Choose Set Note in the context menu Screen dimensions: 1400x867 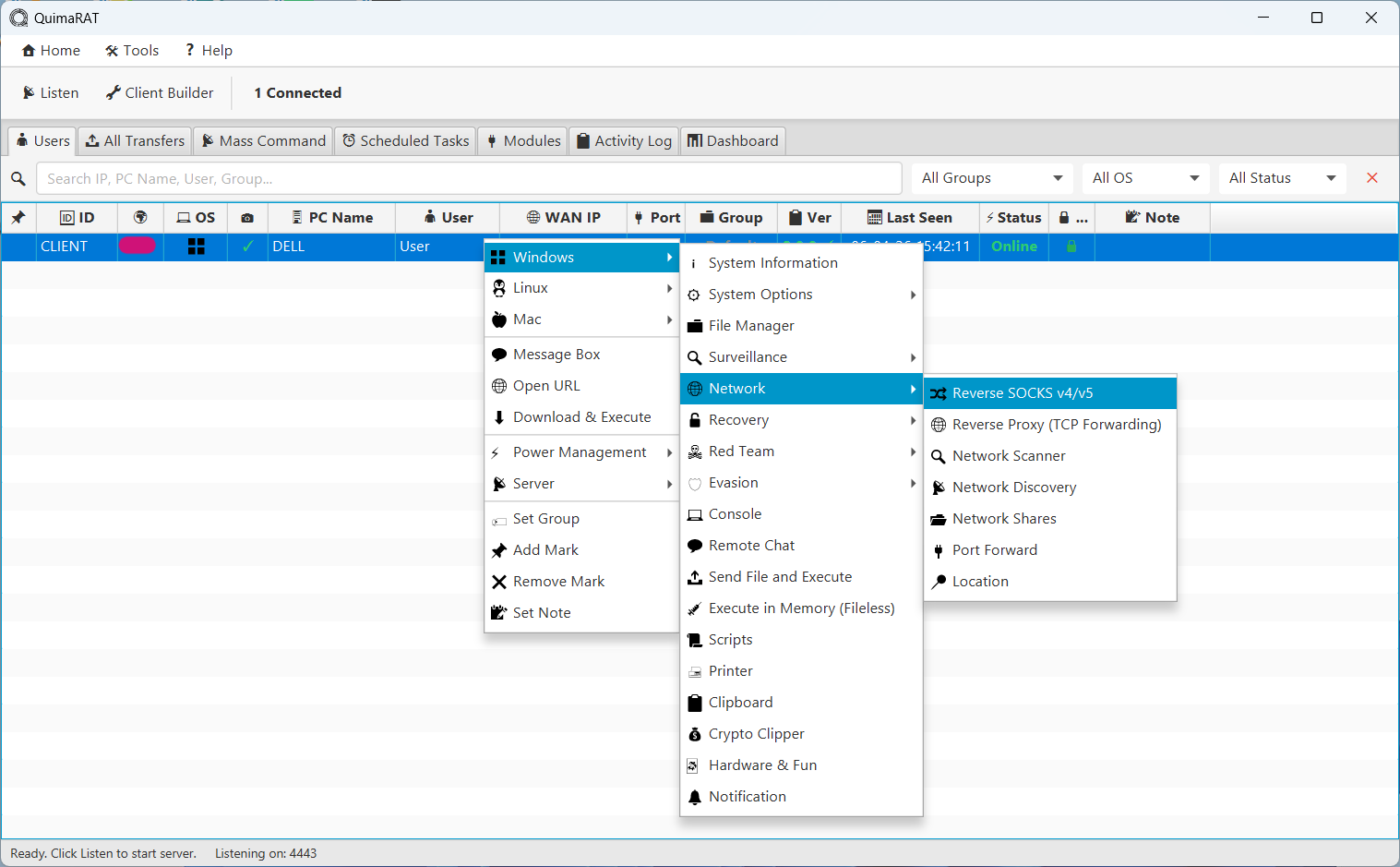pos(541,613)
